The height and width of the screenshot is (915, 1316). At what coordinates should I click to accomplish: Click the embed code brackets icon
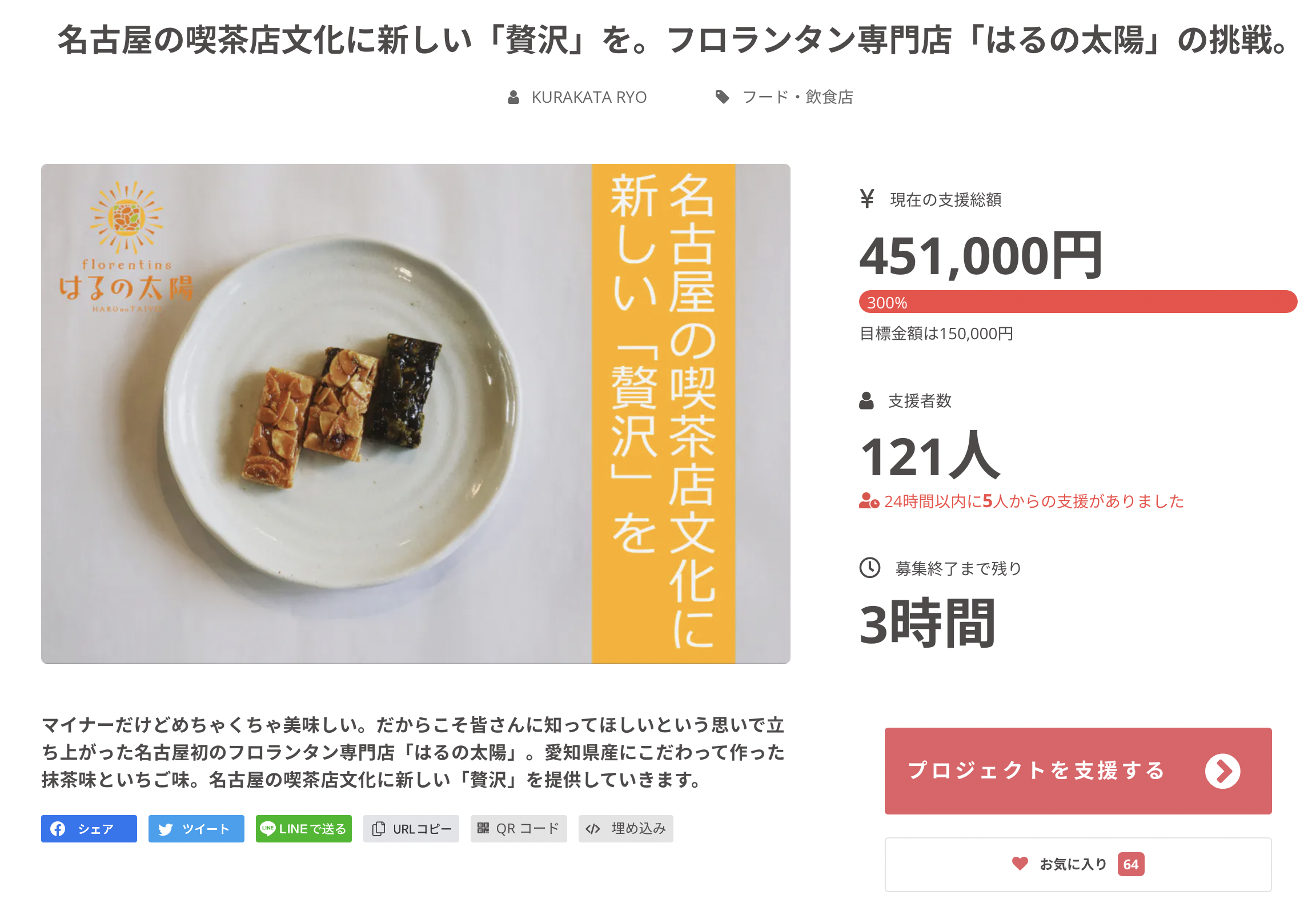pos(593,828)
